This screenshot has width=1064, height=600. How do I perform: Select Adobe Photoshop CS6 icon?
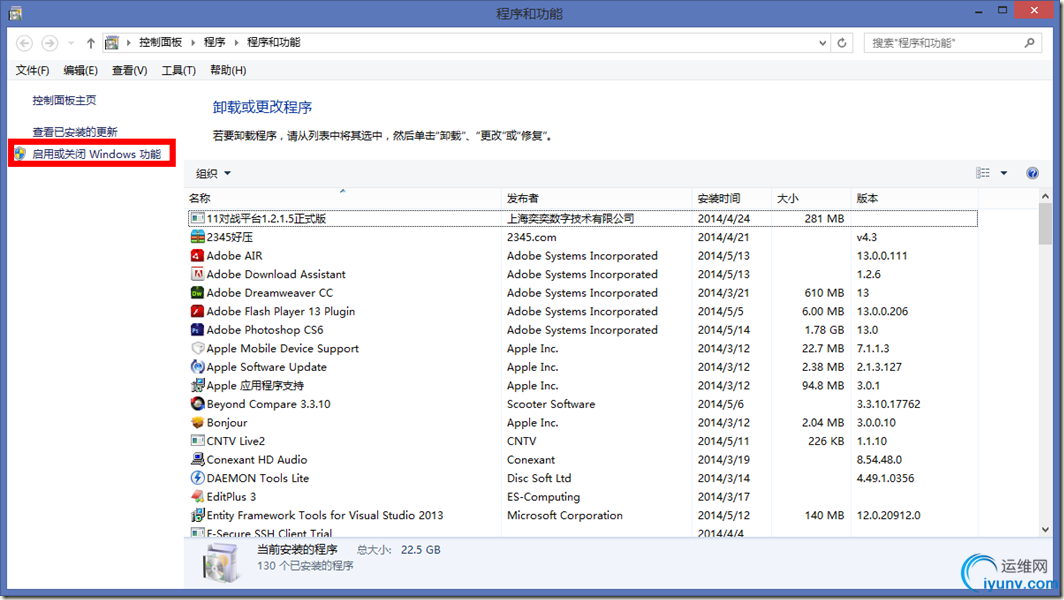coord(197,330)
